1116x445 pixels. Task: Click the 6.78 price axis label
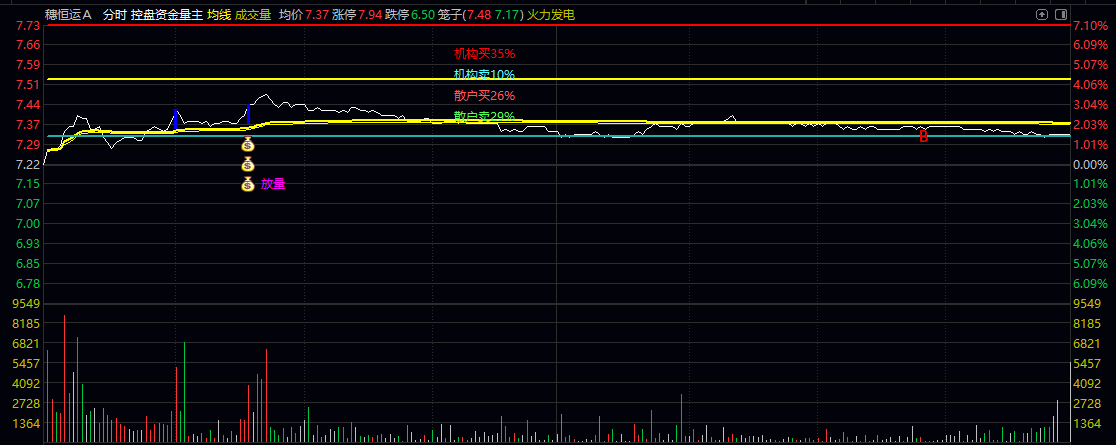[28, 283]
